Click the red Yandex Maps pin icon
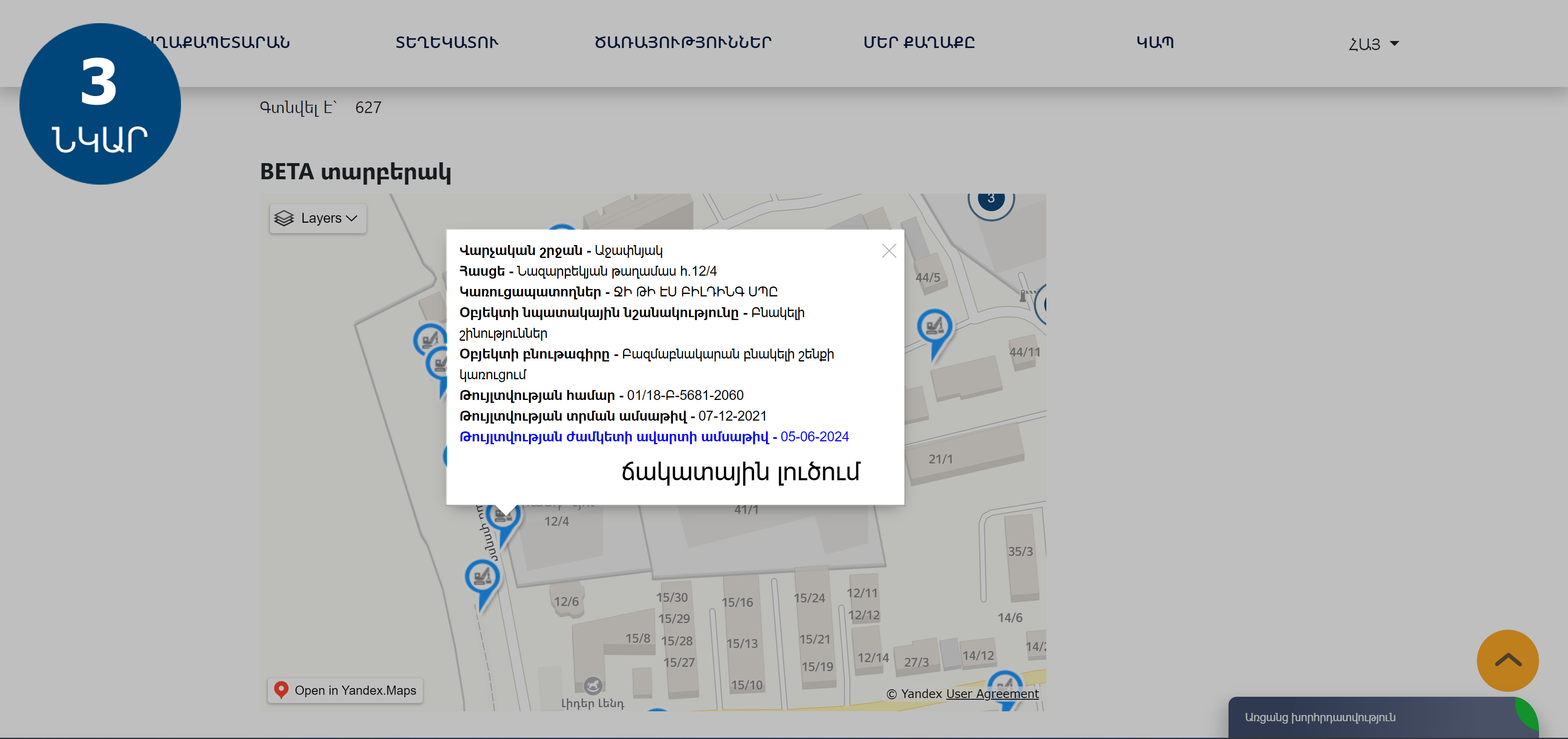 click(x=281, y=690)
